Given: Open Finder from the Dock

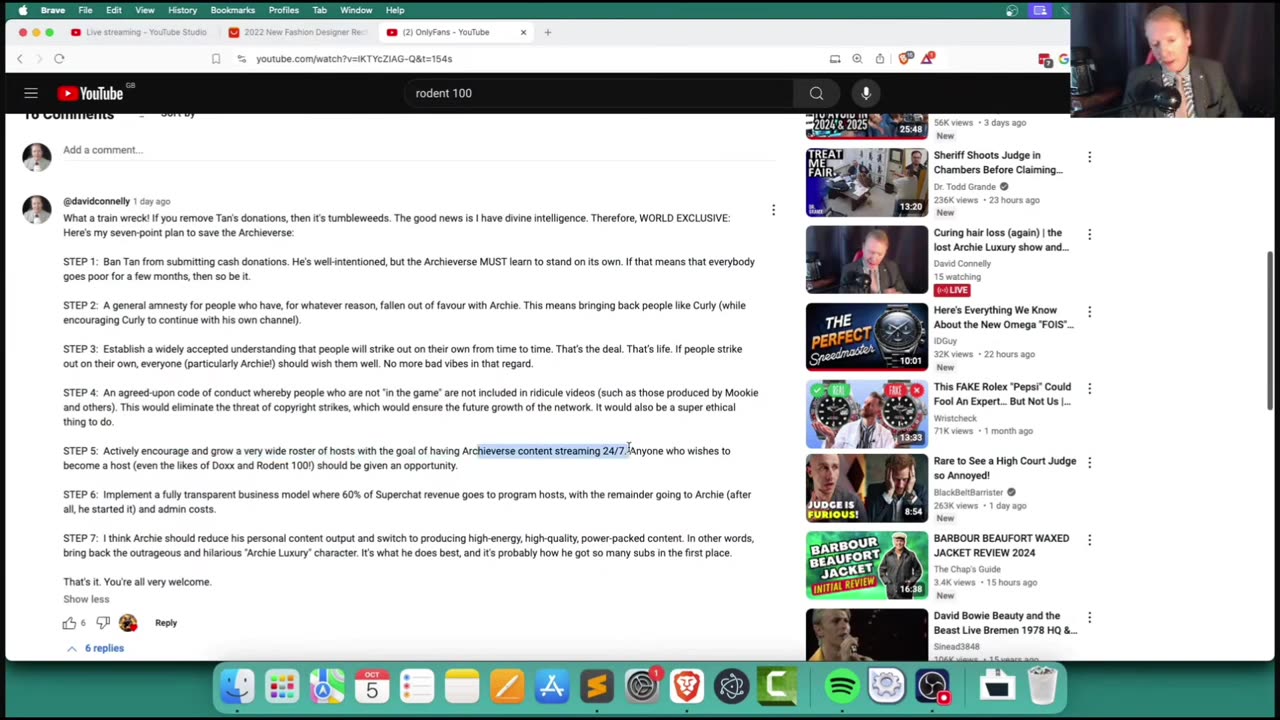Looking at the screenshot, I should pos(237,687).
